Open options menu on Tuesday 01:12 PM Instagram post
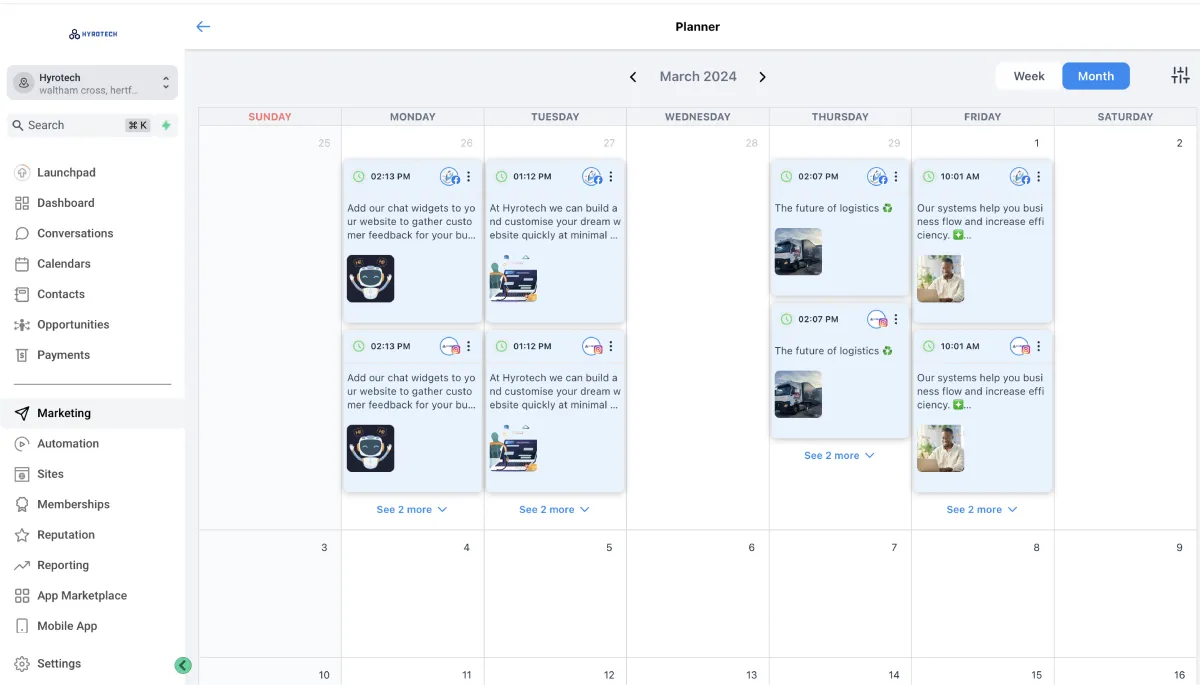 611,347
